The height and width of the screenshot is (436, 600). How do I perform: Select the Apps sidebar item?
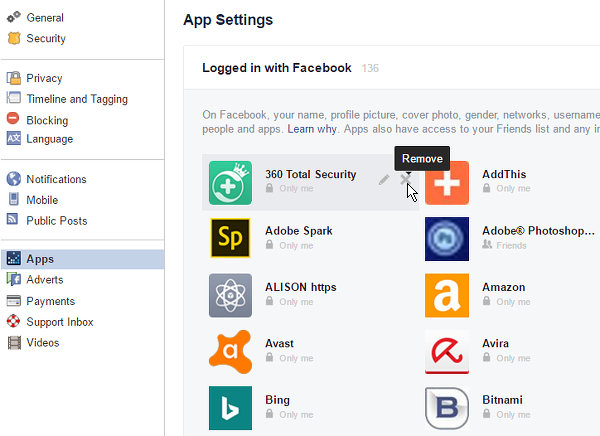tap(82, 259)
